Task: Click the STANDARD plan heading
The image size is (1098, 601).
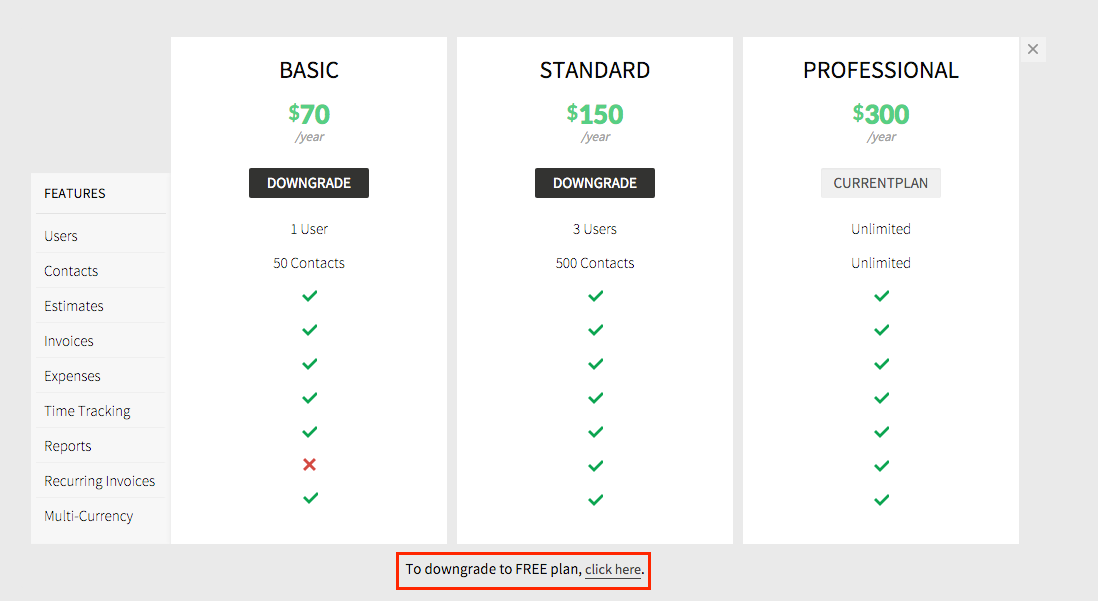Action: 595,70
